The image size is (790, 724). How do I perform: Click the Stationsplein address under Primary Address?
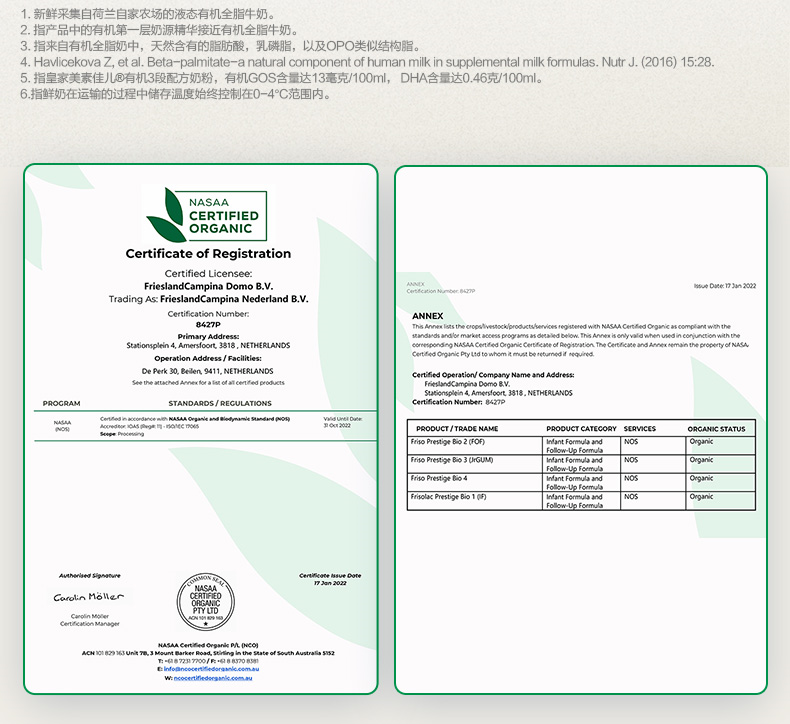click(x=208, y=346)
